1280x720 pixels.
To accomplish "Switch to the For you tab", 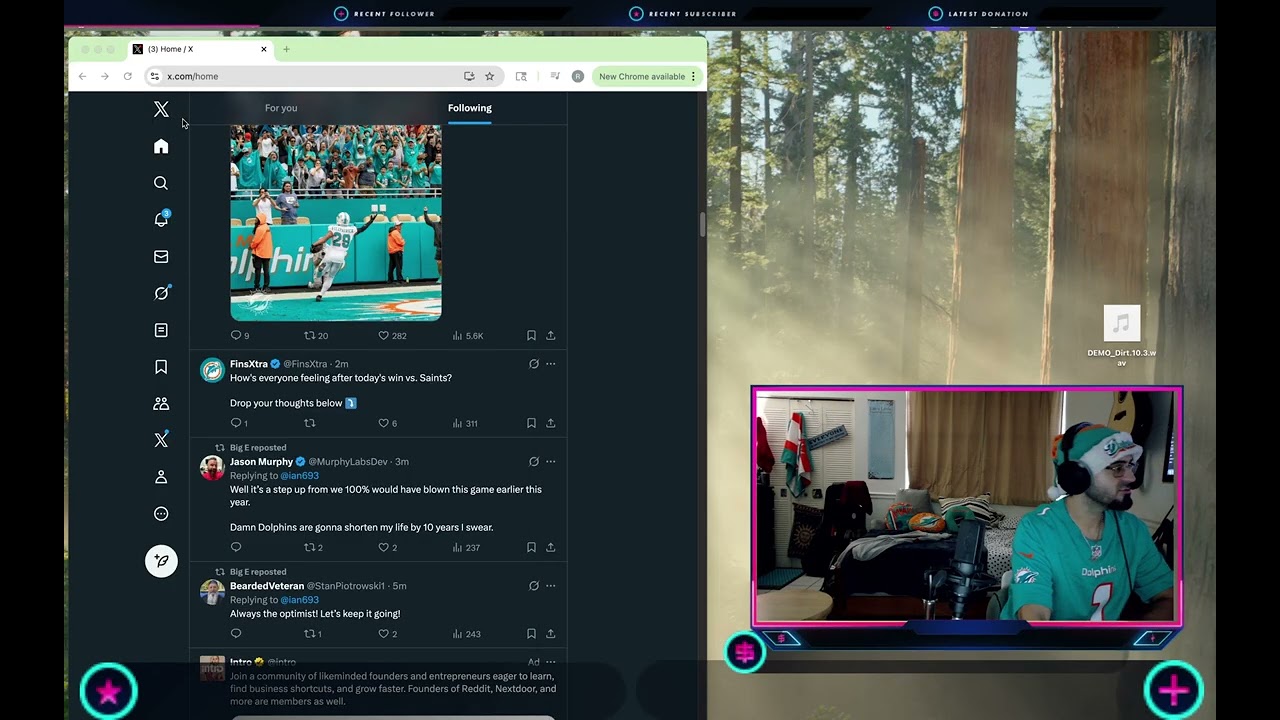I will coord(281,108).
